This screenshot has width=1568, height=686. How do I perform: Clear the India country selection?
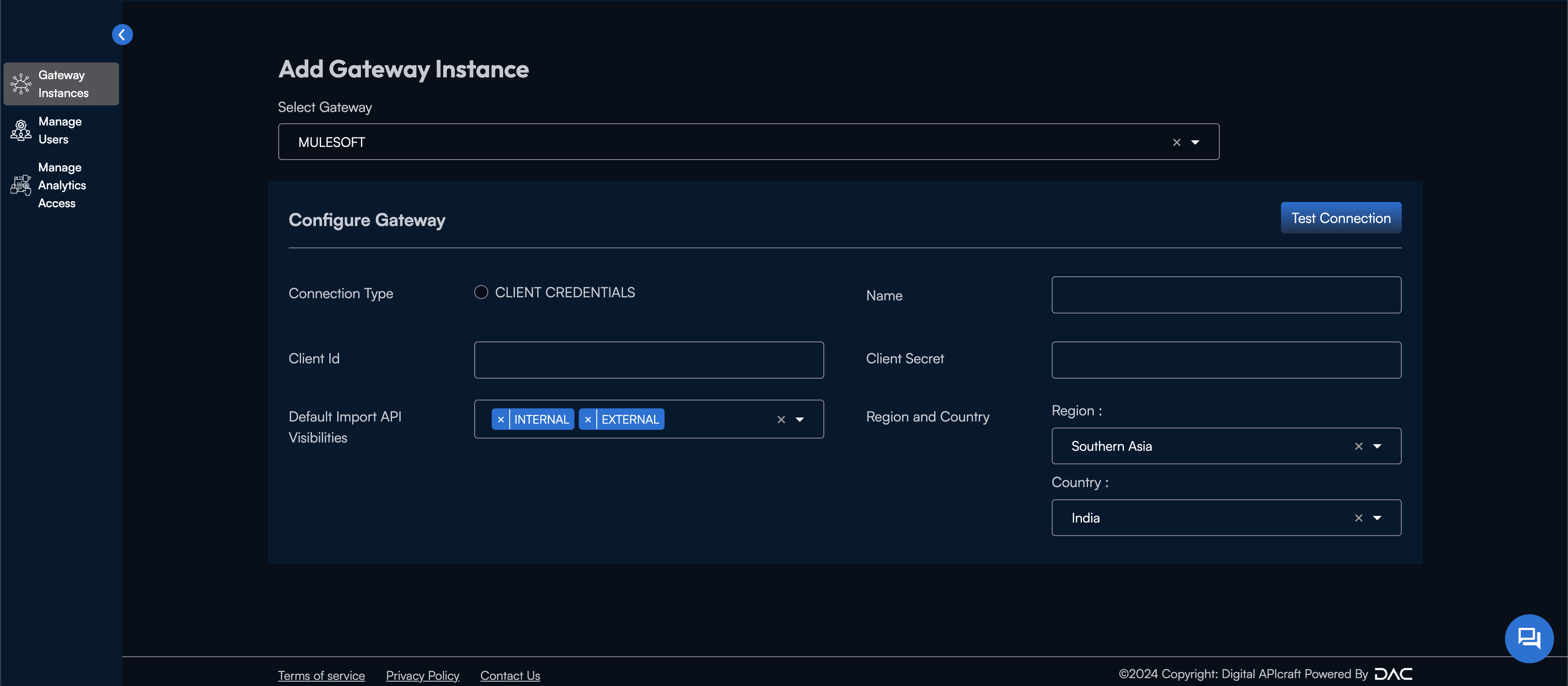tap(1358, 518)
